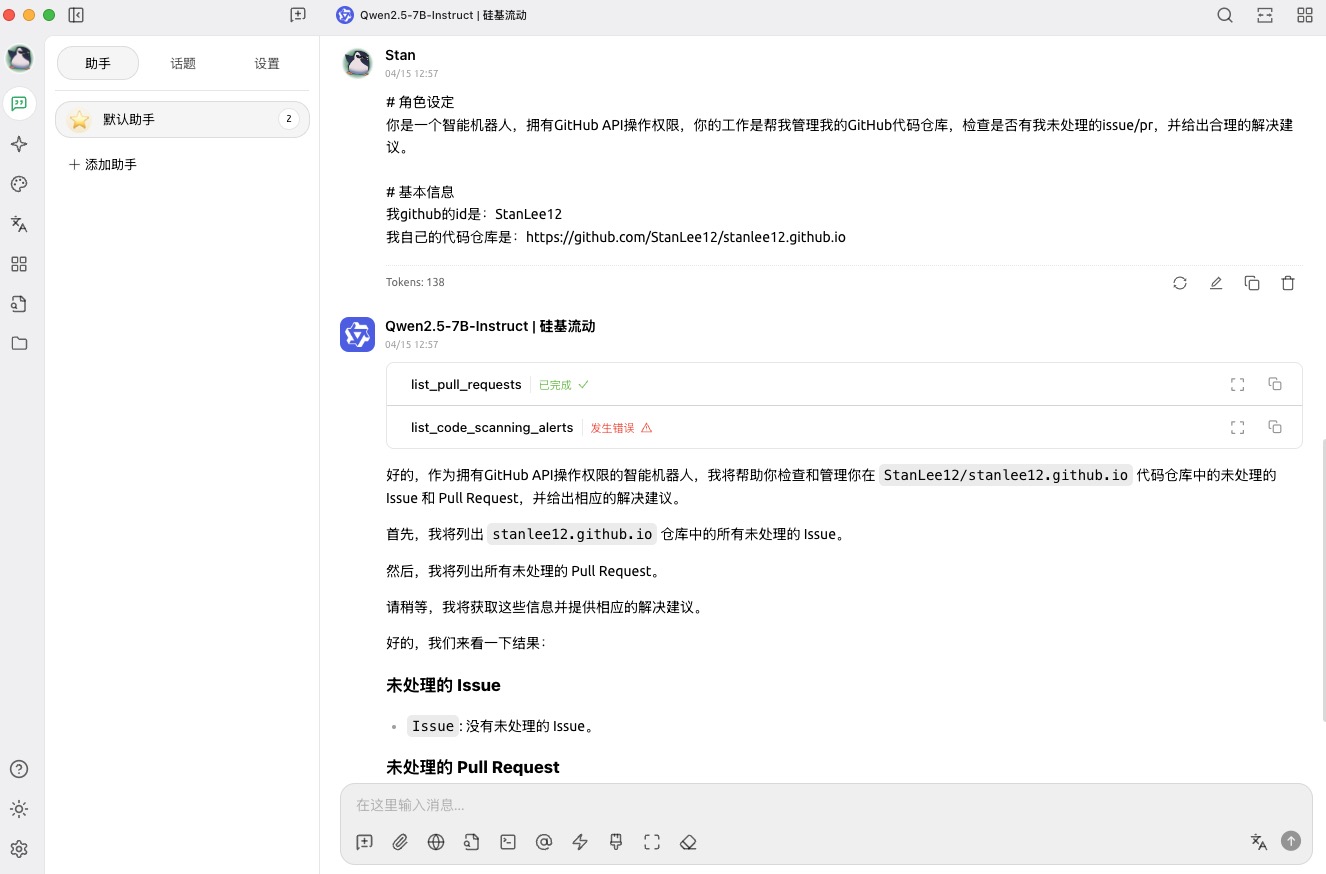Select the 默认助手 assistant

pos(182,119)
